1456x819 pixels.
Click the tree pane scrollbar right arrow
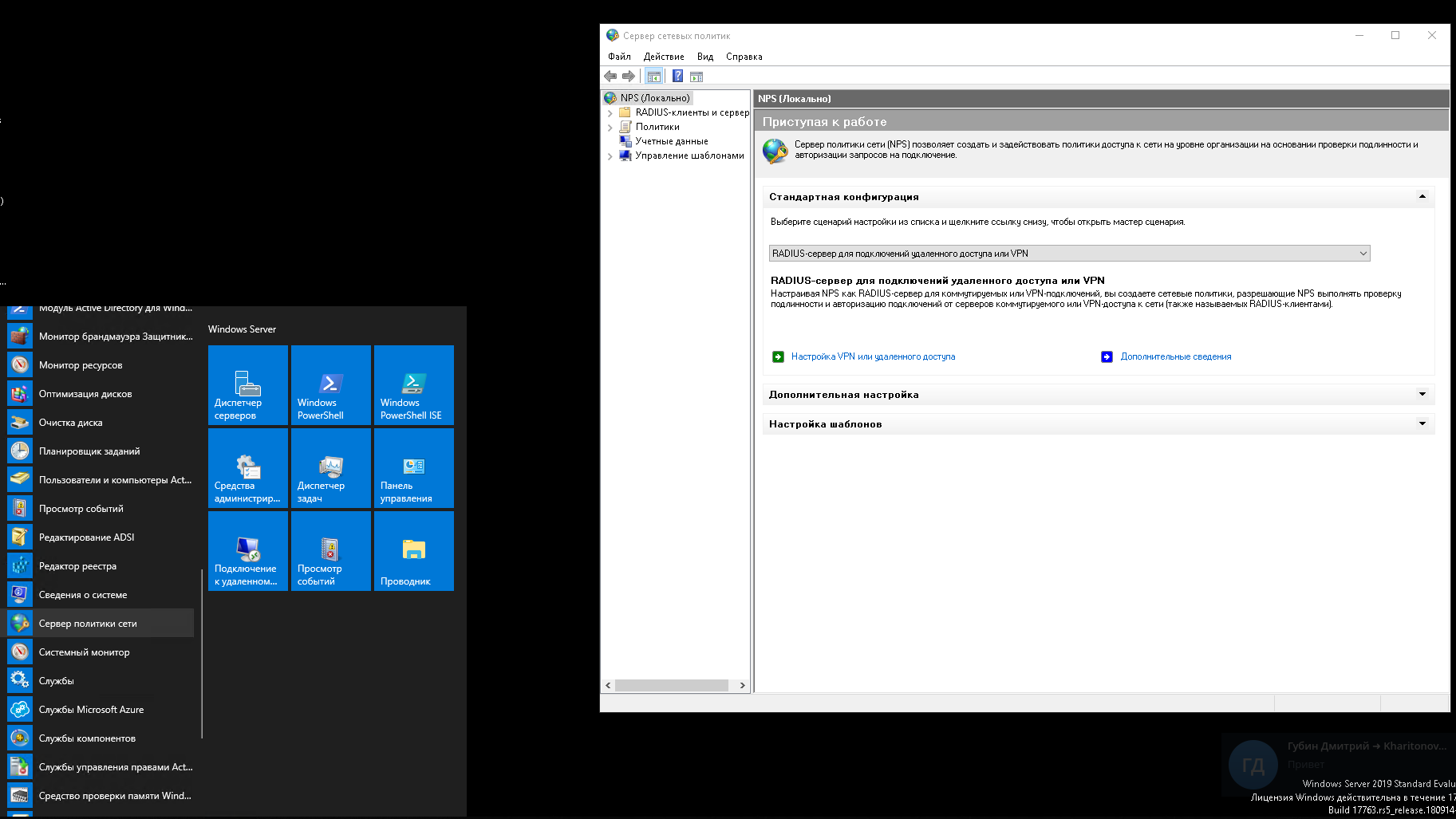[743, 685]
